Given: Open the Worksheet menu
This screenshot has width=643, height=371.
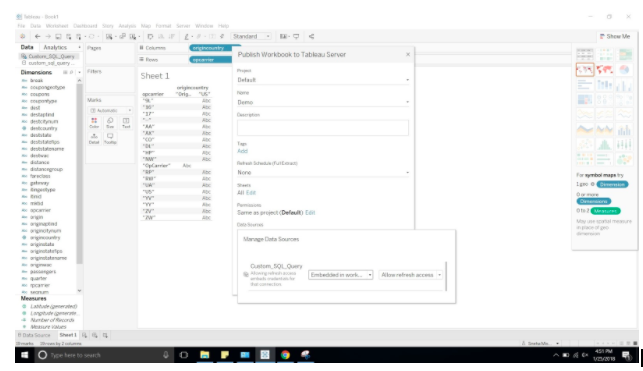Looking at the screenshot, I should 57,26.
